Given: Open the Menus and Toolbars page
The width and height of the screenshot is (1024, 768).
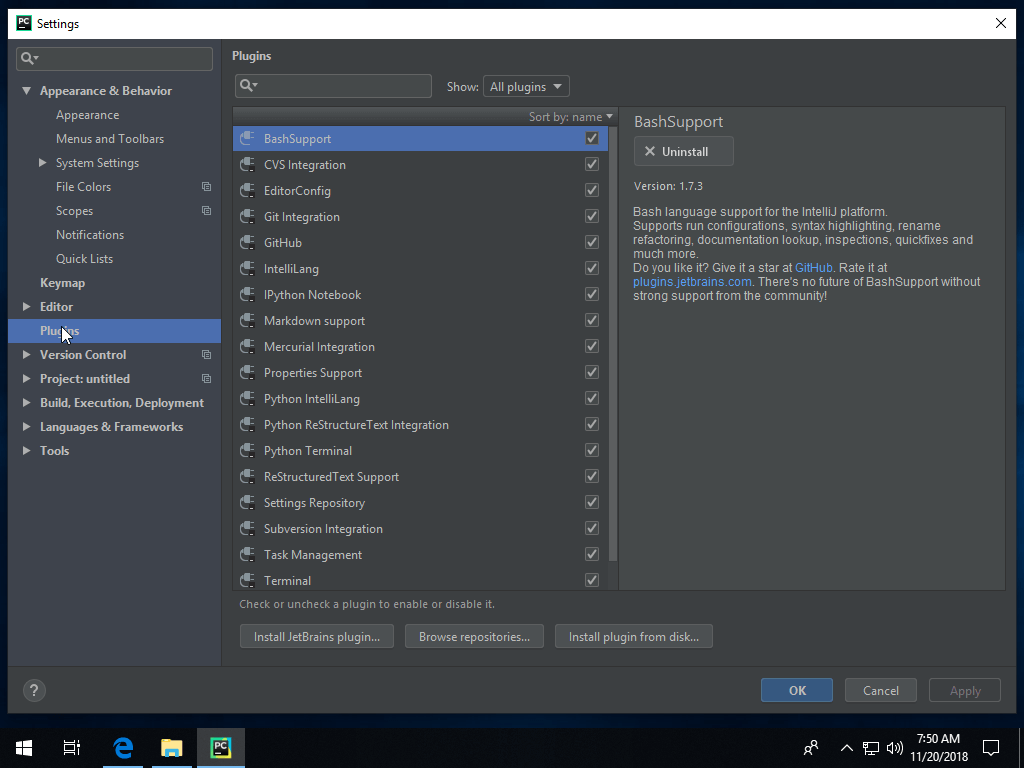Looking at the screenshot, I should click(x=110, y=139).
